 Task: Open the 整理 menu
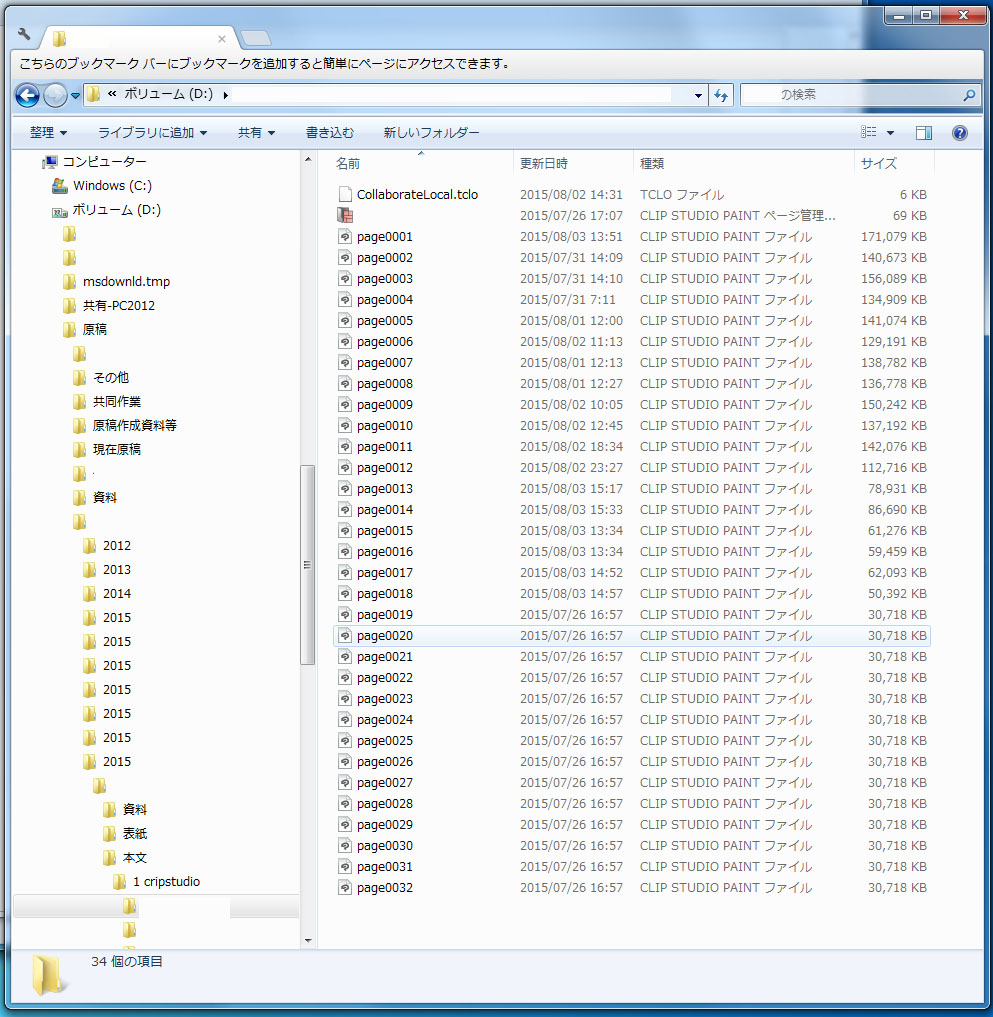point(48,133)
